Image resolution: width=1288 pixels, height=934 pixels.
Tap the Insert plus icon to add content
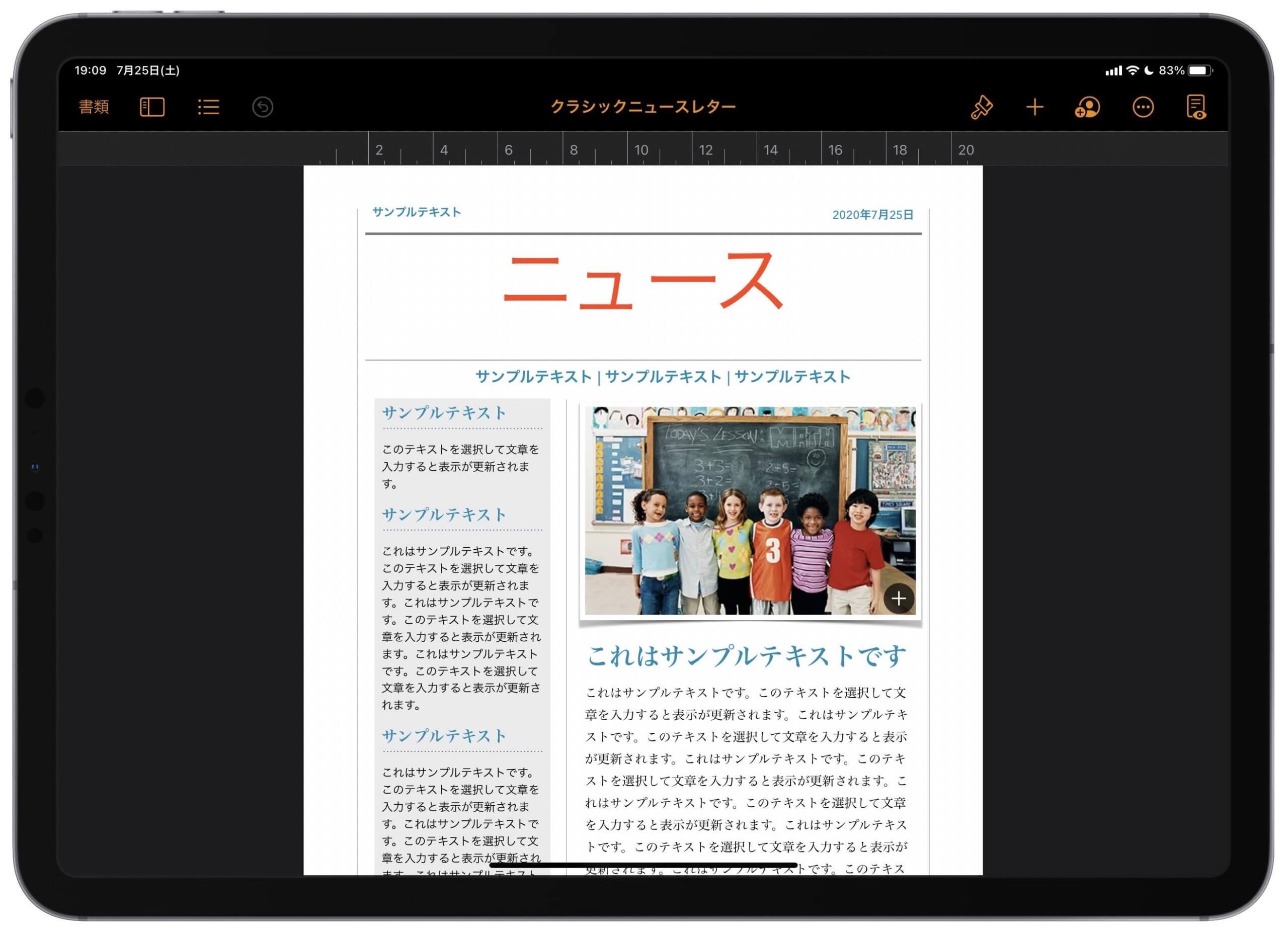pos(1034,106)
